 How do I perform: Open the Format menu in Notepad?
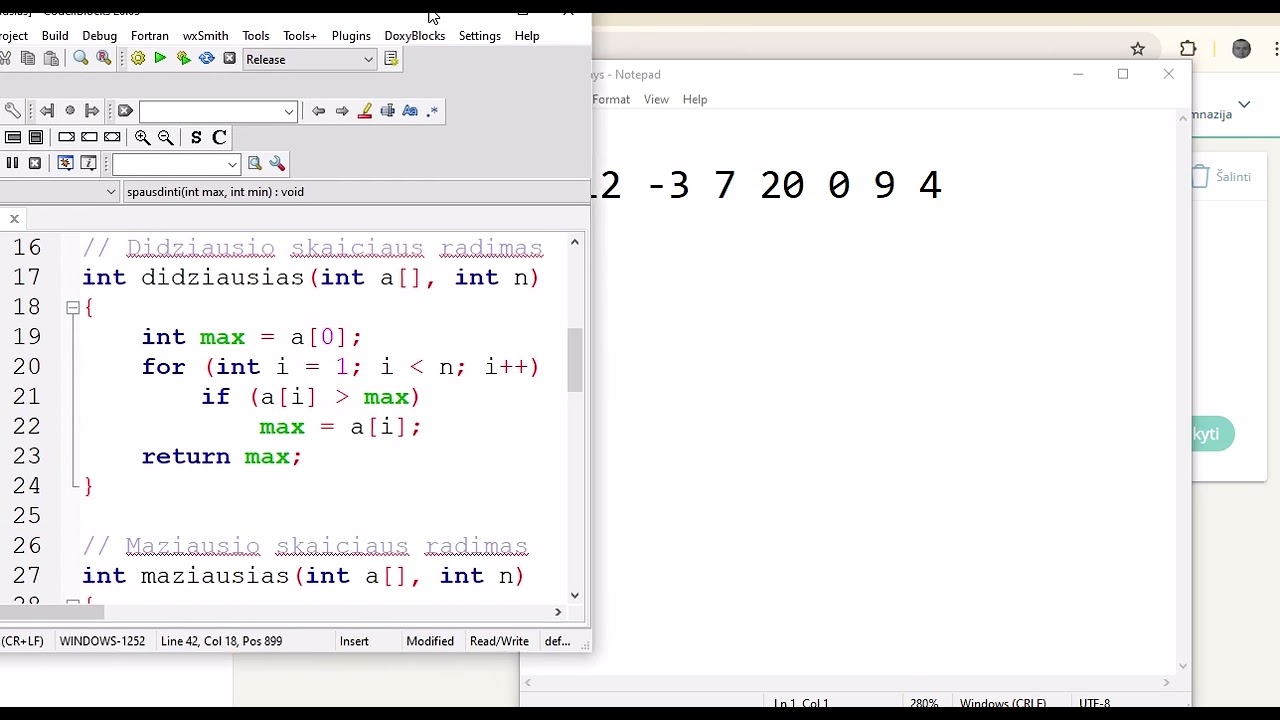[x=611, y=100]
